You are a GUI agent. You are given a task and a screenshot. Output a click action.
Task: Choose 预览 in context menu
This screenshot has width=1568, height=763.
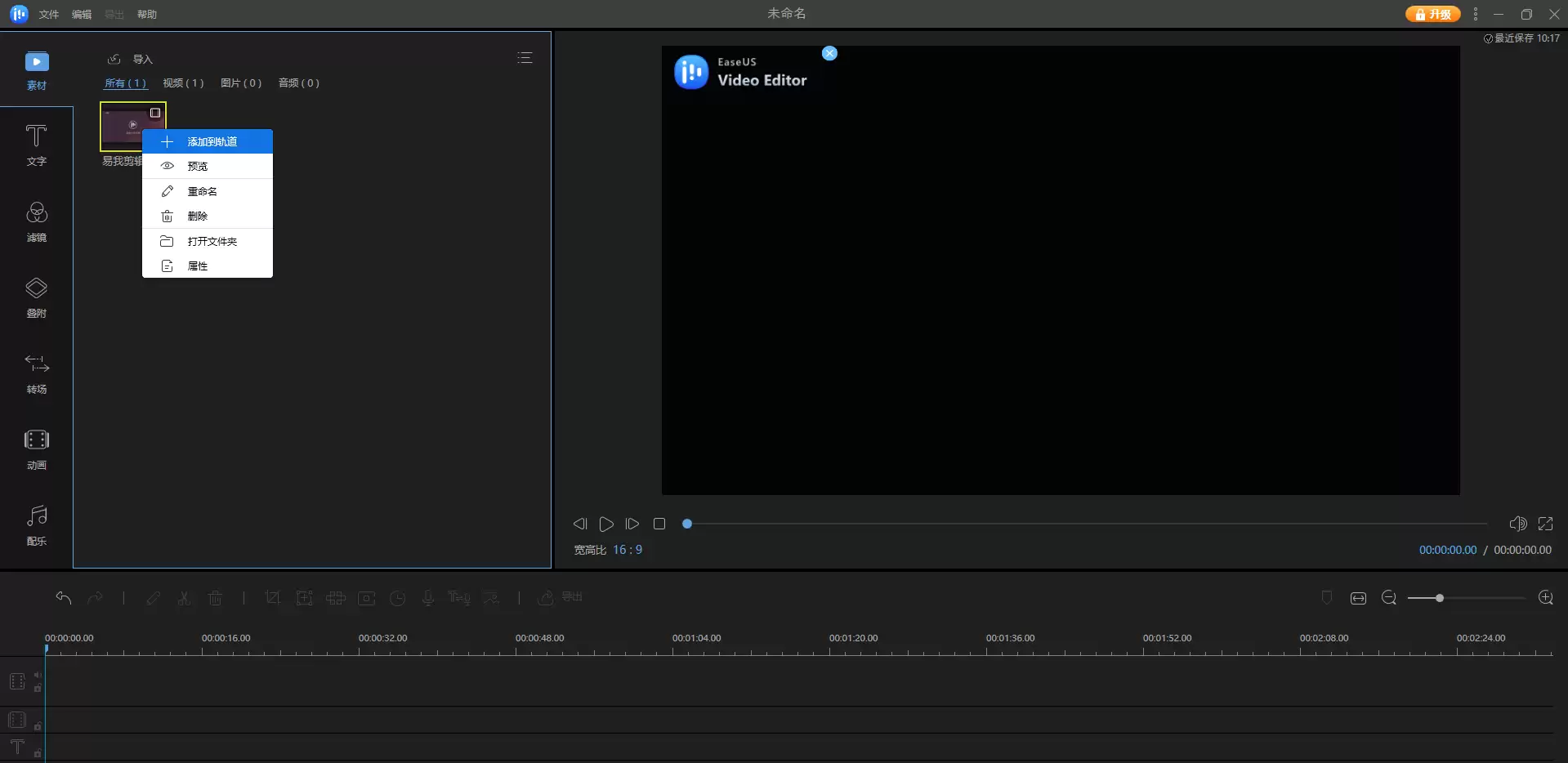pyautogui.click(x=208, y=166)
